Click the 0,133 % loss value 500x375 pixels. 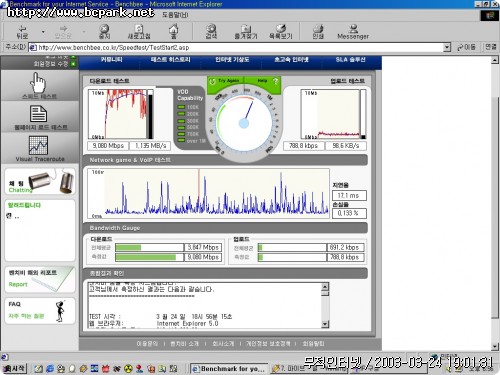pos(349,213)
